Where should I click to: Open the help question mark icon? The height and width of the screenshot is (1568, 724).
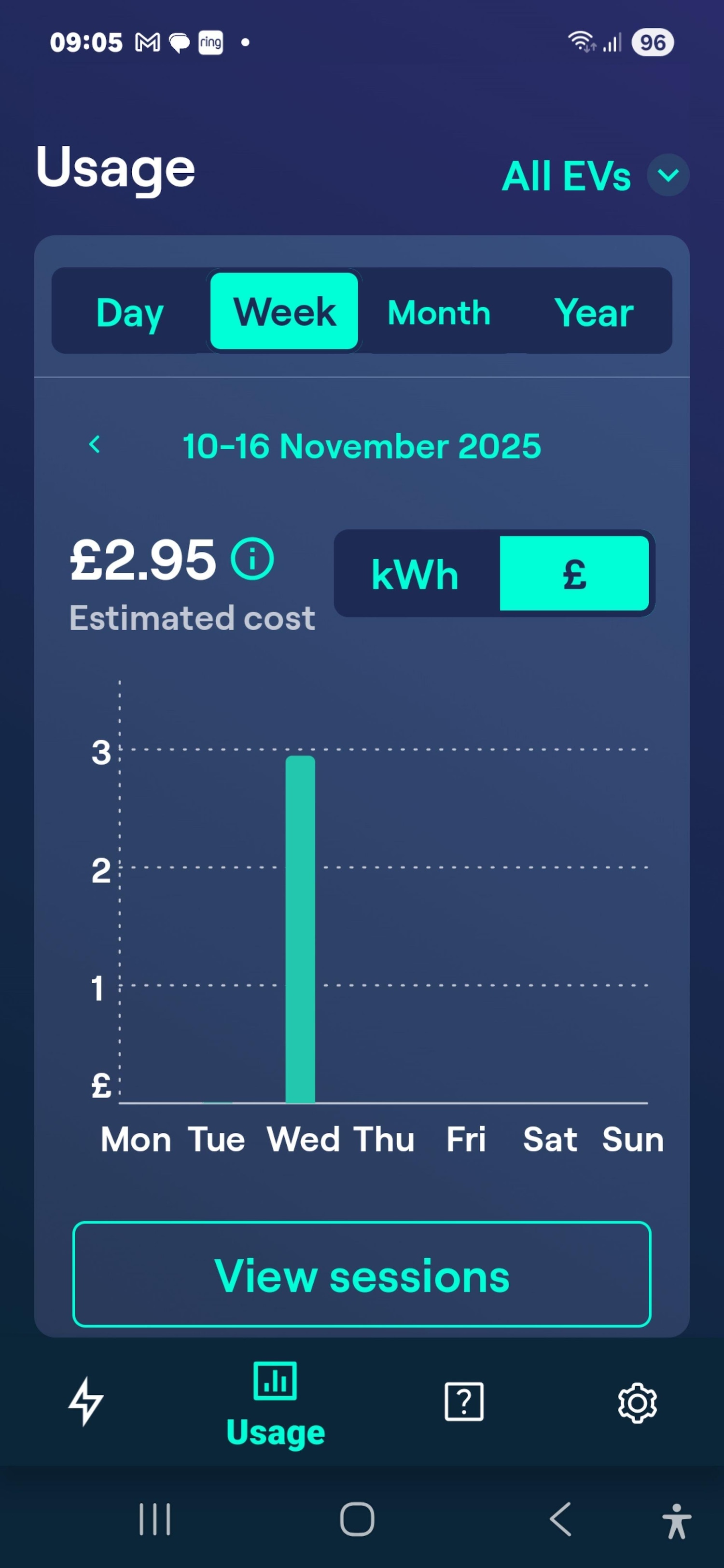coord(464,1401)
